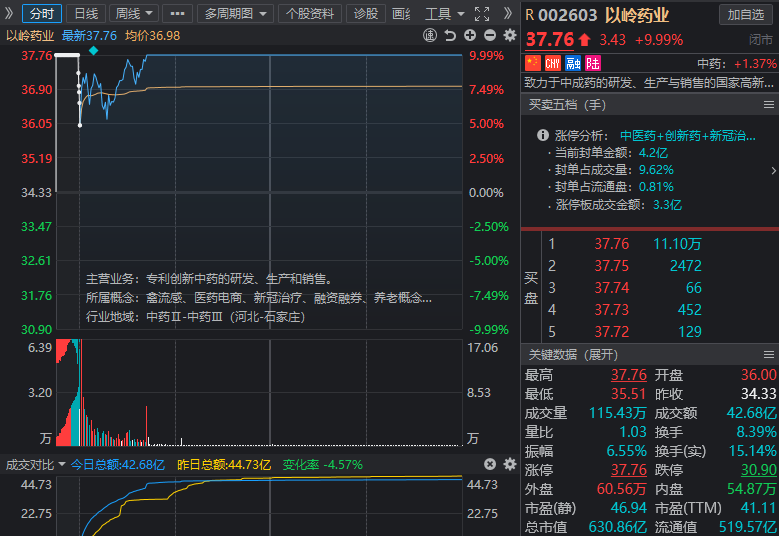This screenshot has height=536, width=779.
Task: Click the 最新37.76 latest price label
Action: (89, 36)
